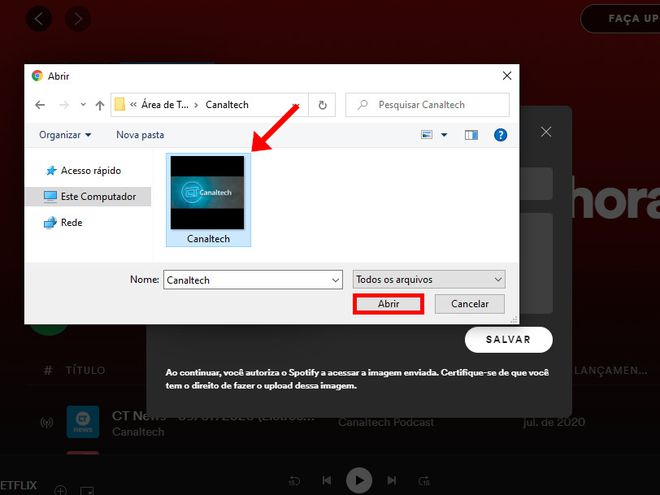The width and height of the screenshot is (660, 495).
Task: Close the Spotify edit details dialog
Action: point(546,132)
